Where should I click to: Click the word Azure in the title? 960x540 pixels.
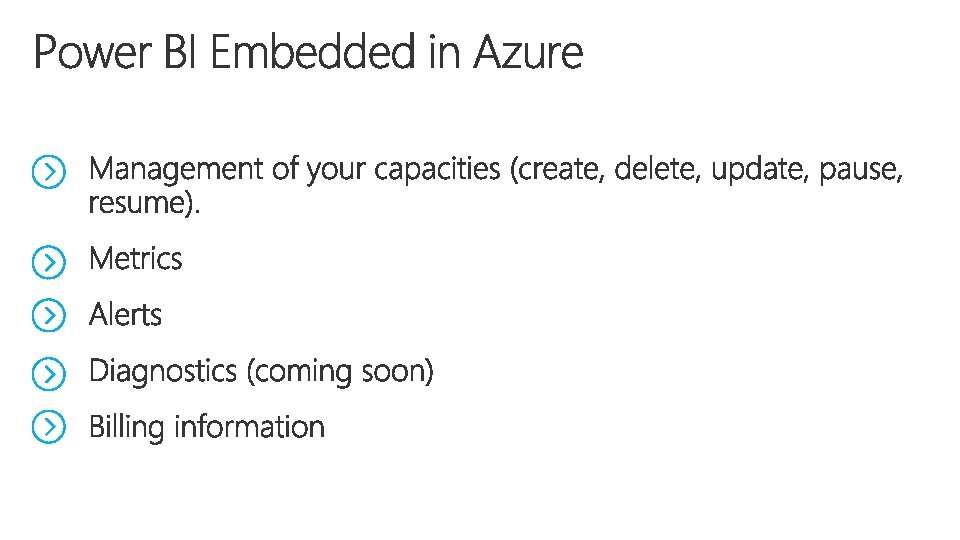(528, 52)
